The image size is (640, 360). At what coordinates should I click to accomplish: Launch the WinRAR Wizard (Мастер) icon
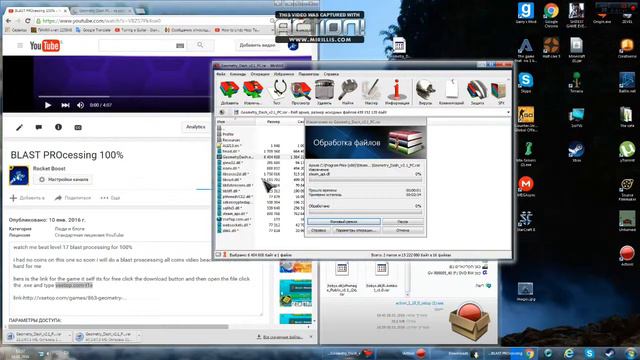[x=371, y=92]
